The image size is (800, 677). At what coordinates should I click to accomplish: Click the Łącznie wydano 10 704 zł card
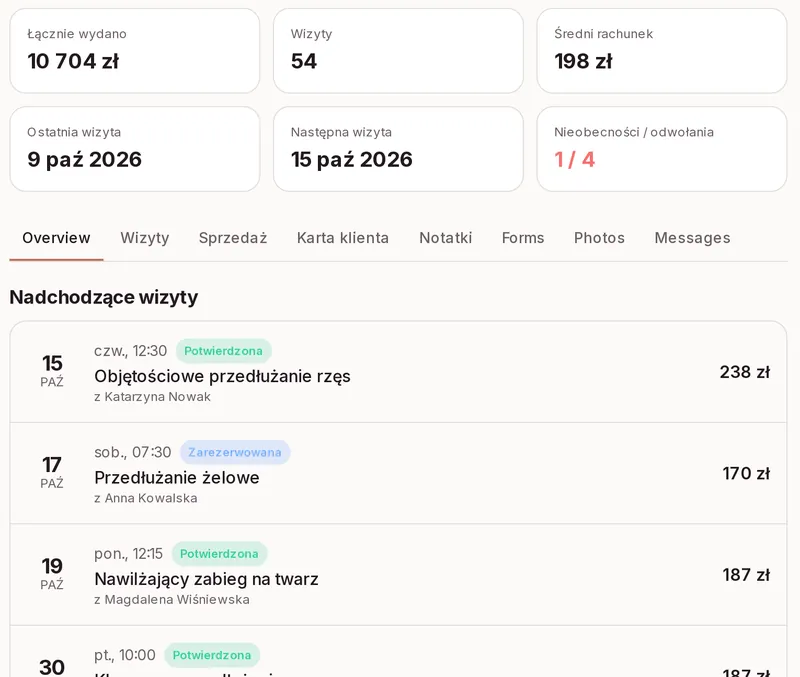coord(135,51)
